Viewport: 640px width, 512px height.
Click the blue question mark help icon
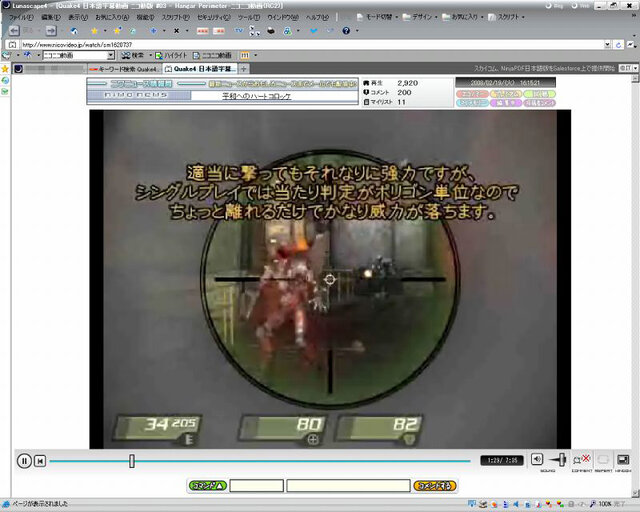tap(346, 31)
